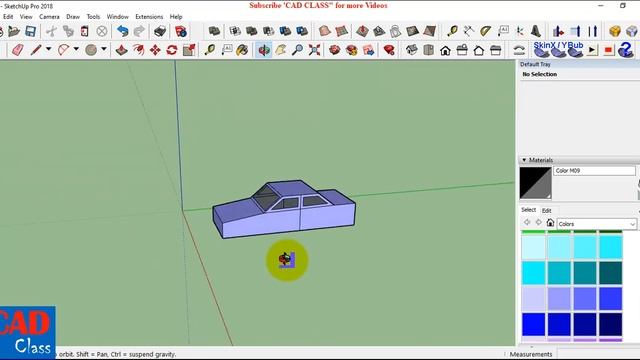
Task: Open the Arc tool dropdown arrow
Action: click(x=76, y=49)
